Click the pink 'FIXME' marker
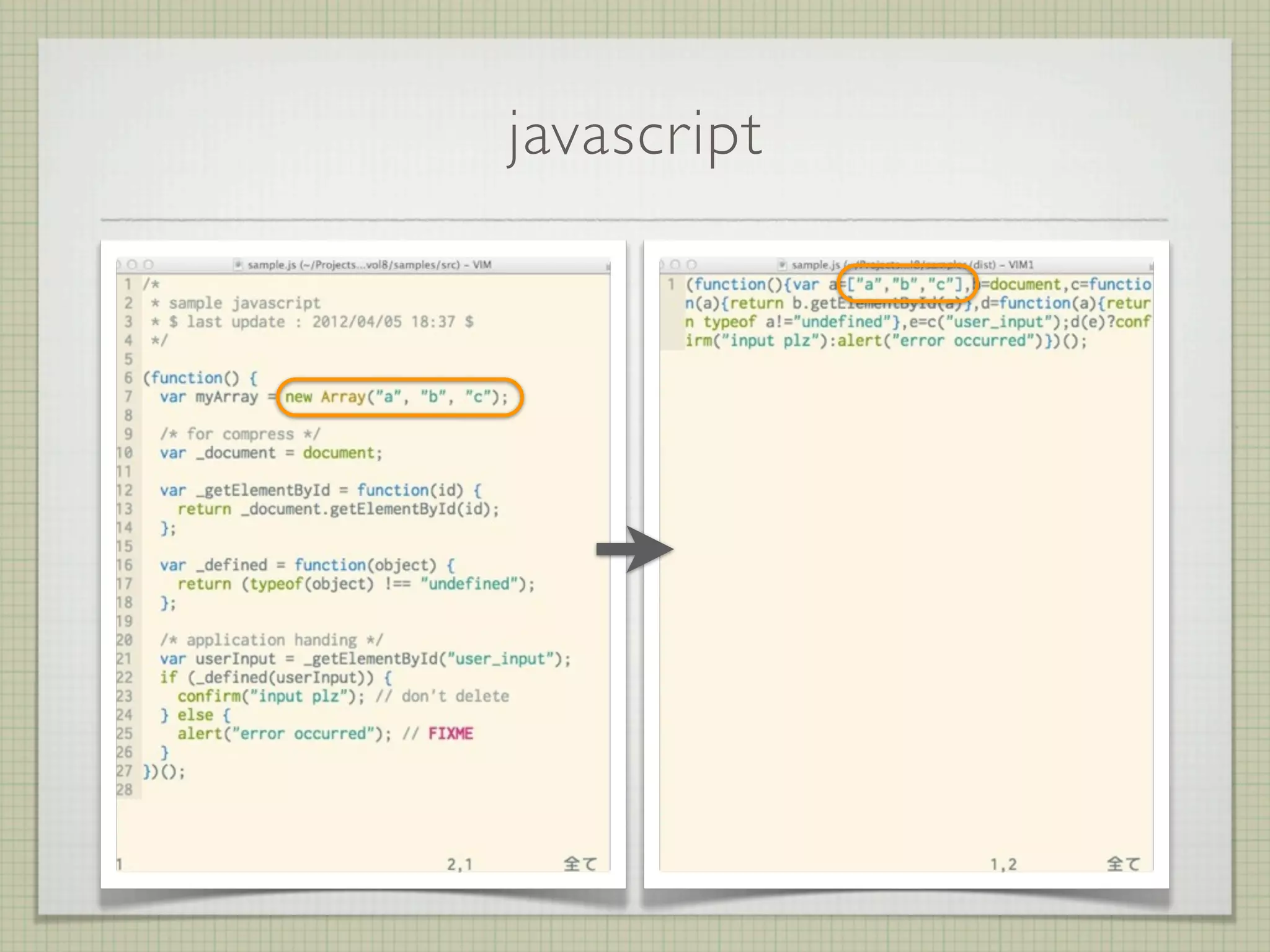1270x952 pixels. pos(451,734)
